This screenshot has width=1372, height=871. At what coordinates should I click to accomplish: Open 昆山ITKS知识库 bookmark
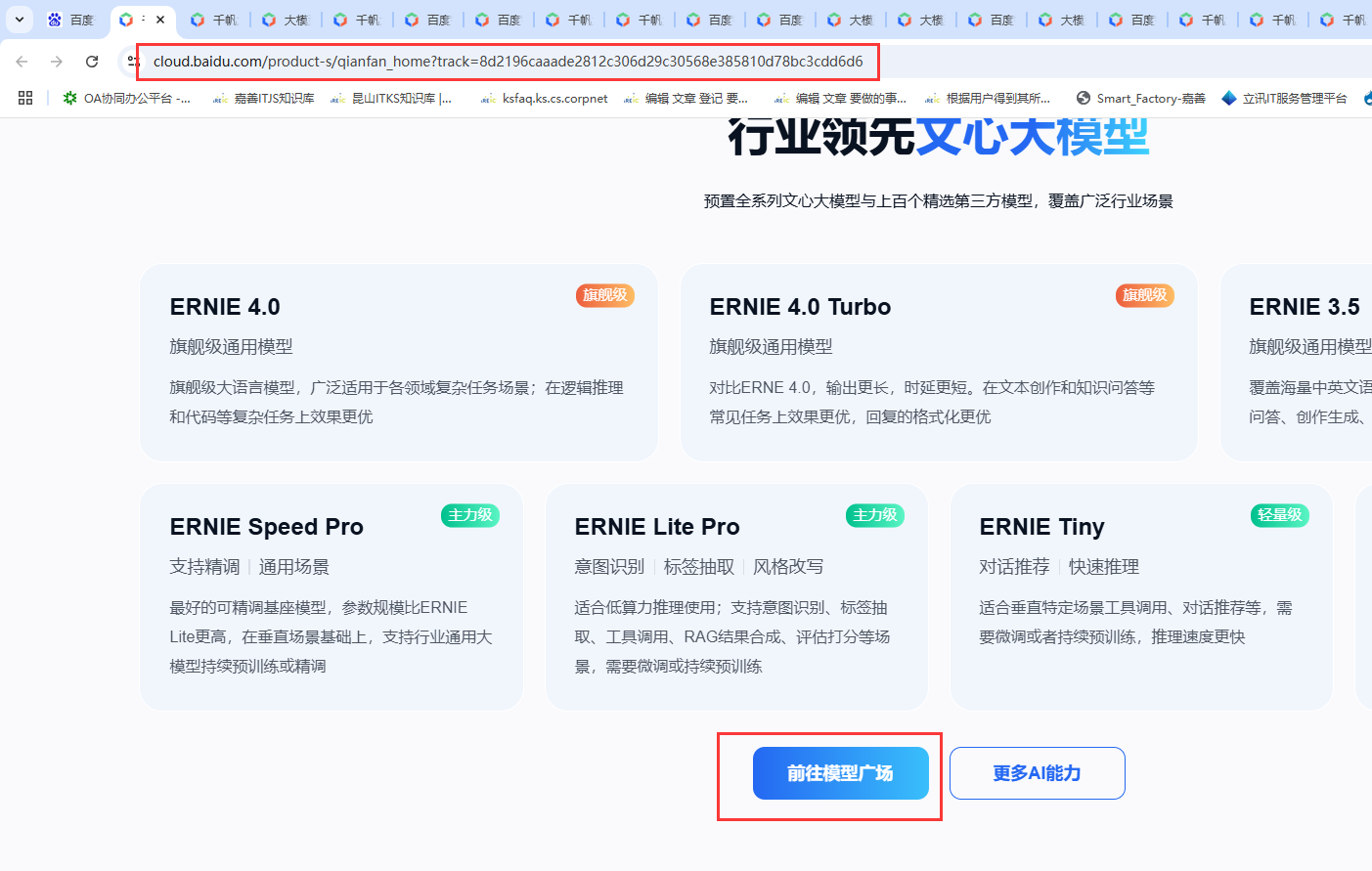coord(390,98)
